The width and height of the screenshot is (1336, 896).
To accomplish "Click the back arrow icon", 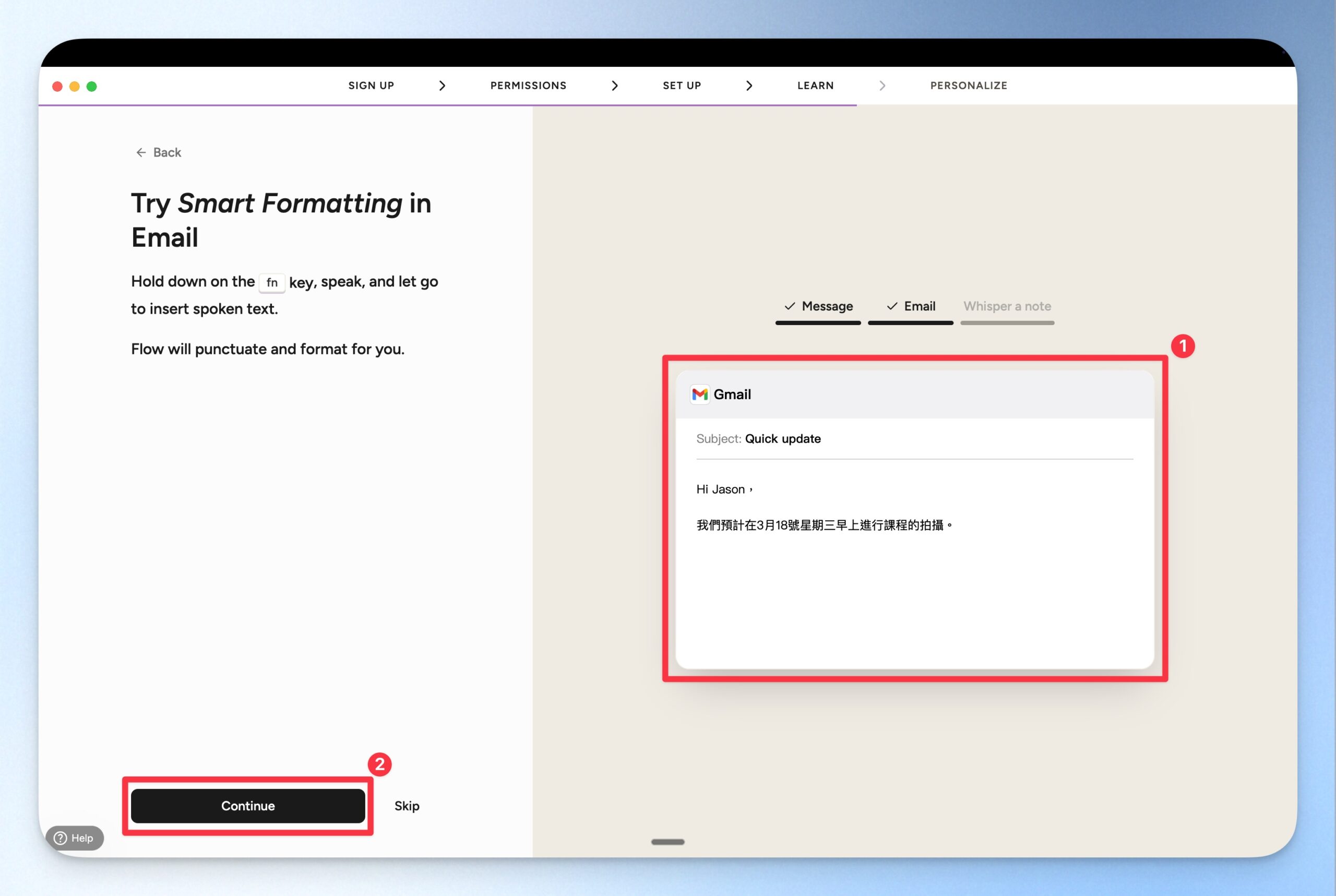I will click(140, 152).
